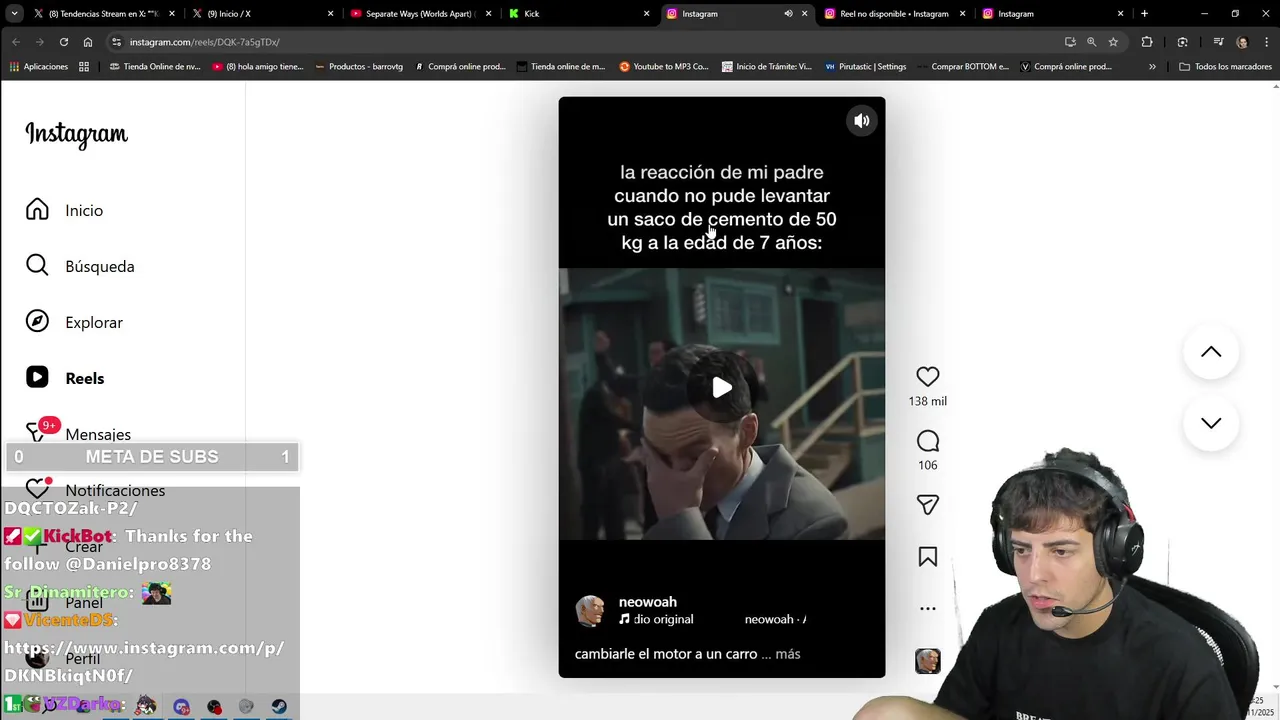Viewport: 1280px width, 720px height.
Task: Open Mensajes in Instagram sidebar
Action: pos(78,433)
